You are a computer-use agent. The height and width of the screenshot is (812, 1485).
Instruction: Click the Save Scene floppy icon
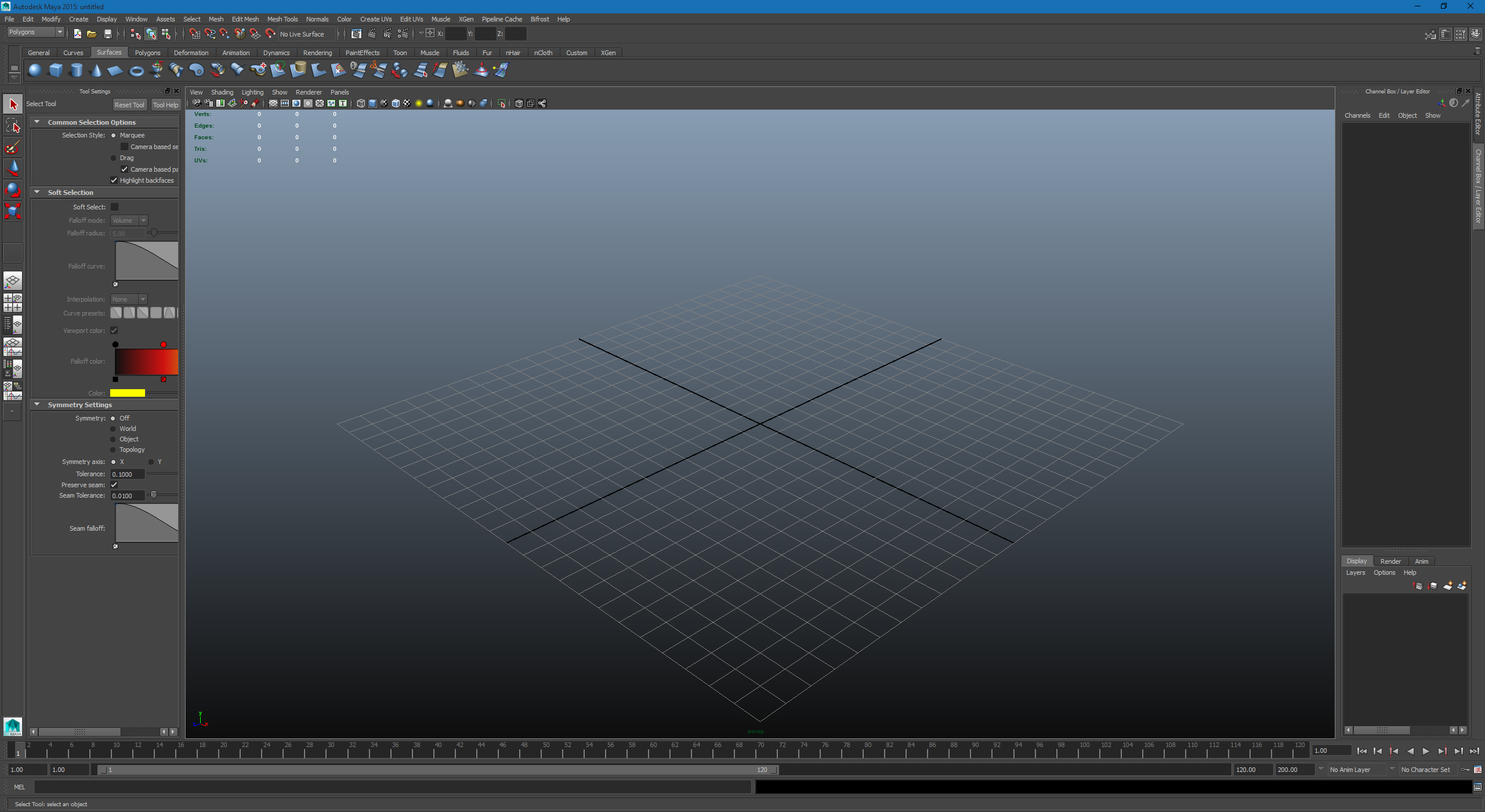(108, 34)
